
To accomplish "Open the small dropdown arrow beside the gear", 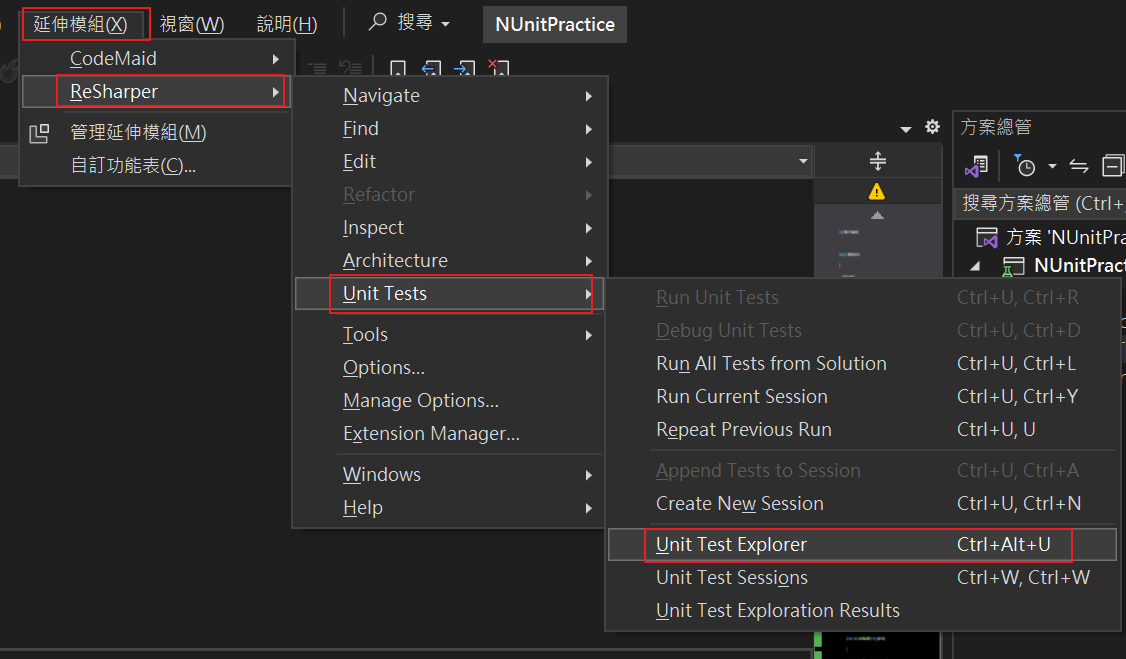I will click(x=906, y=129).
